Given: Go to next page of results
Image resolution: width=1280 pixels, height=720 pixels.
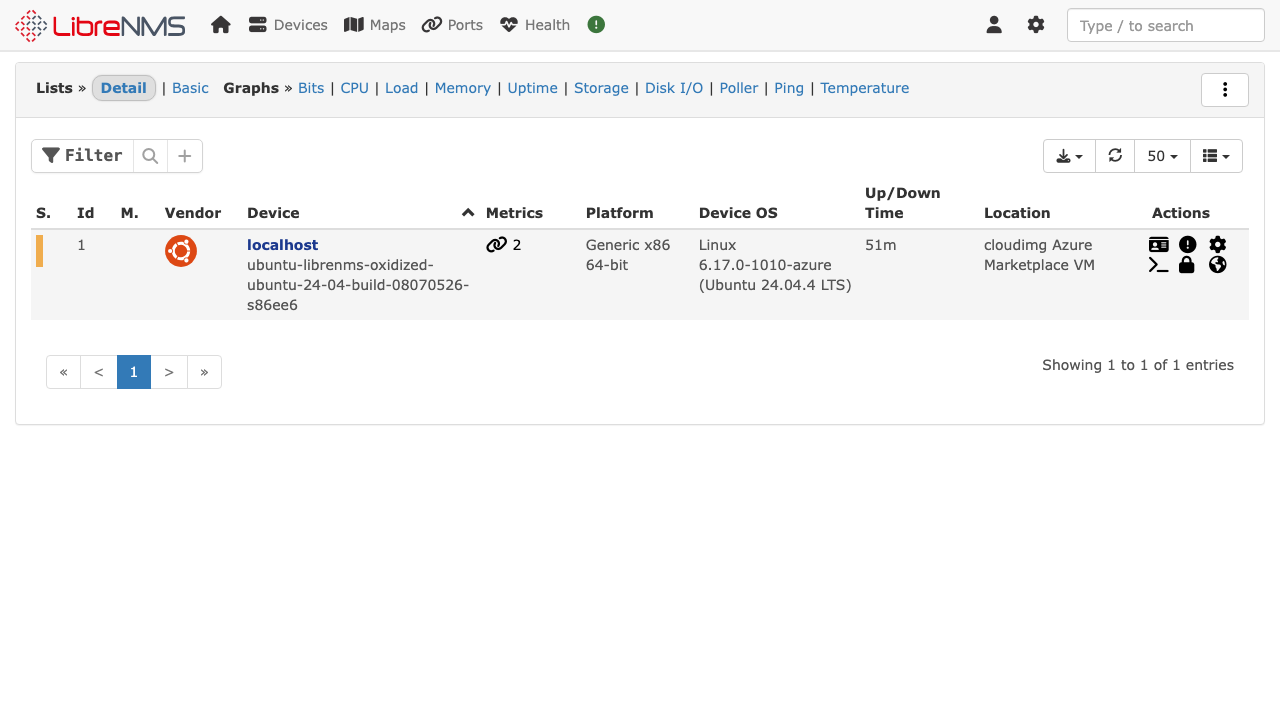Looking at the screenshot, I should (x=169, y=372).
